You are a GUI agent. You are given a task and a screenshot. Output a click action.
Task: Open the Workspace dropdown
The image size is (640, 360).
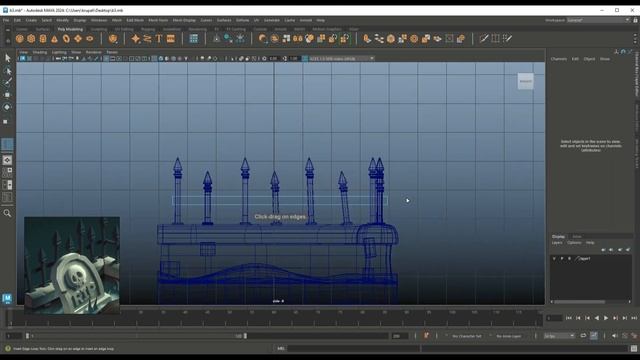598,20
